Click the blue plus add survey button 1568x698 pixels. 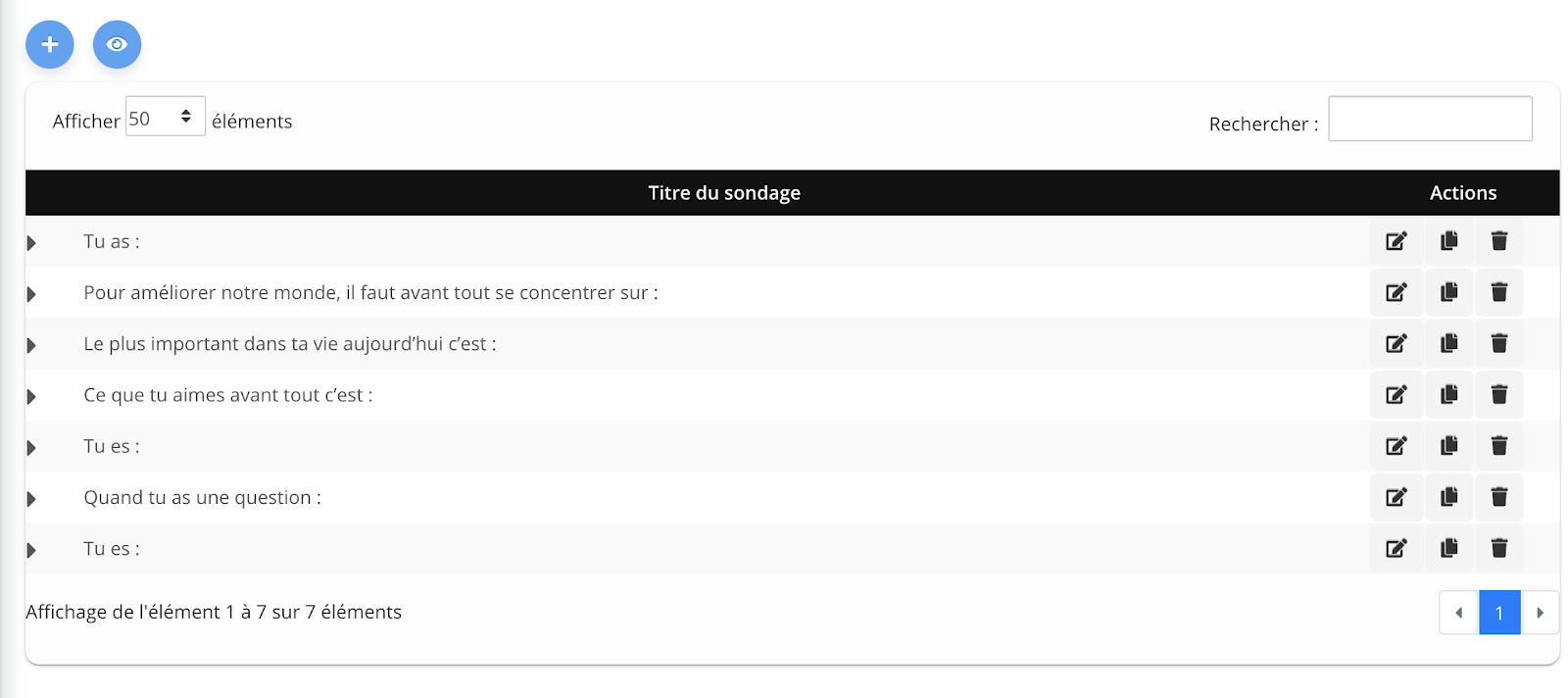[x=50, y=44]
